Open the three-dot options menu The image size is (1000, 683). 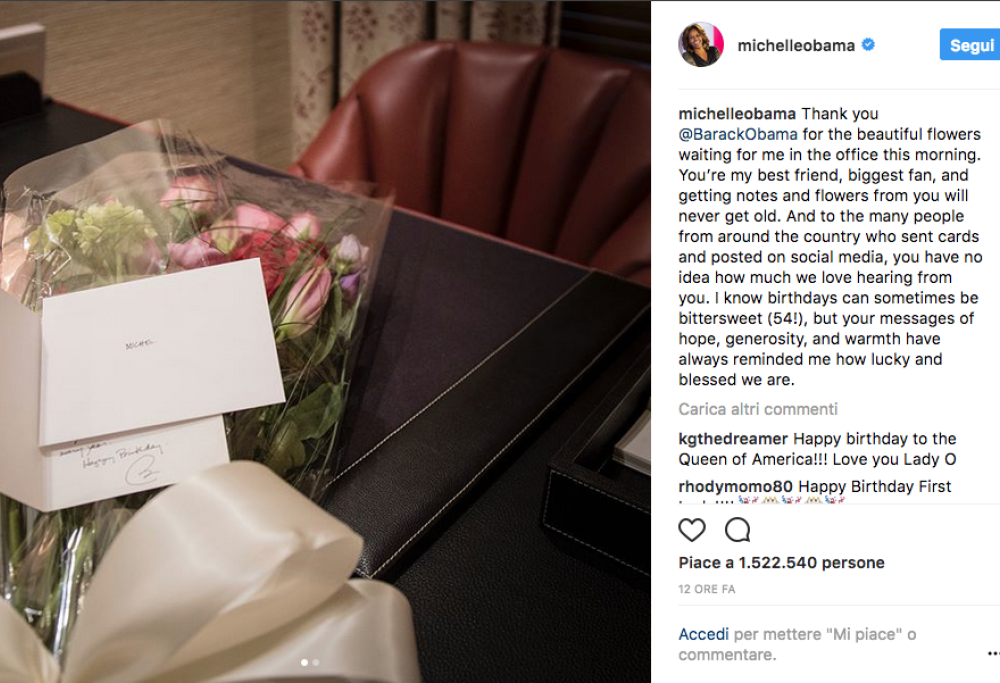pos(994,653)
